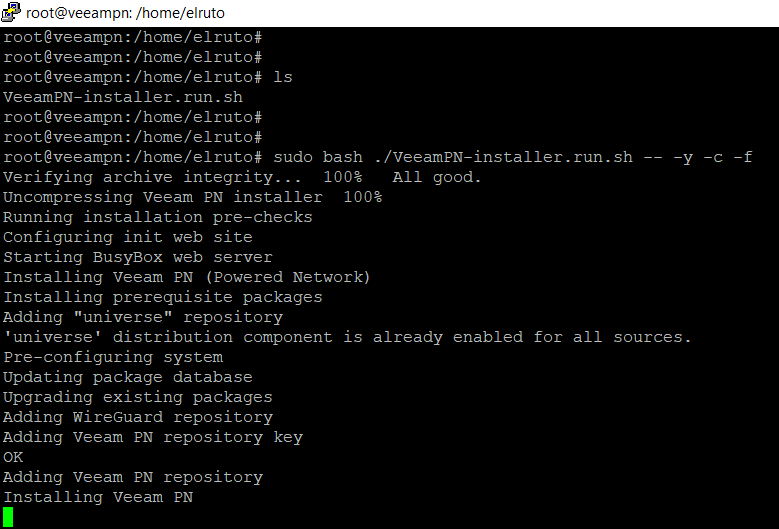The image size is (779, 529).
Task: Click the 'Configuring init web site' line
Action: tap(128, 237)
